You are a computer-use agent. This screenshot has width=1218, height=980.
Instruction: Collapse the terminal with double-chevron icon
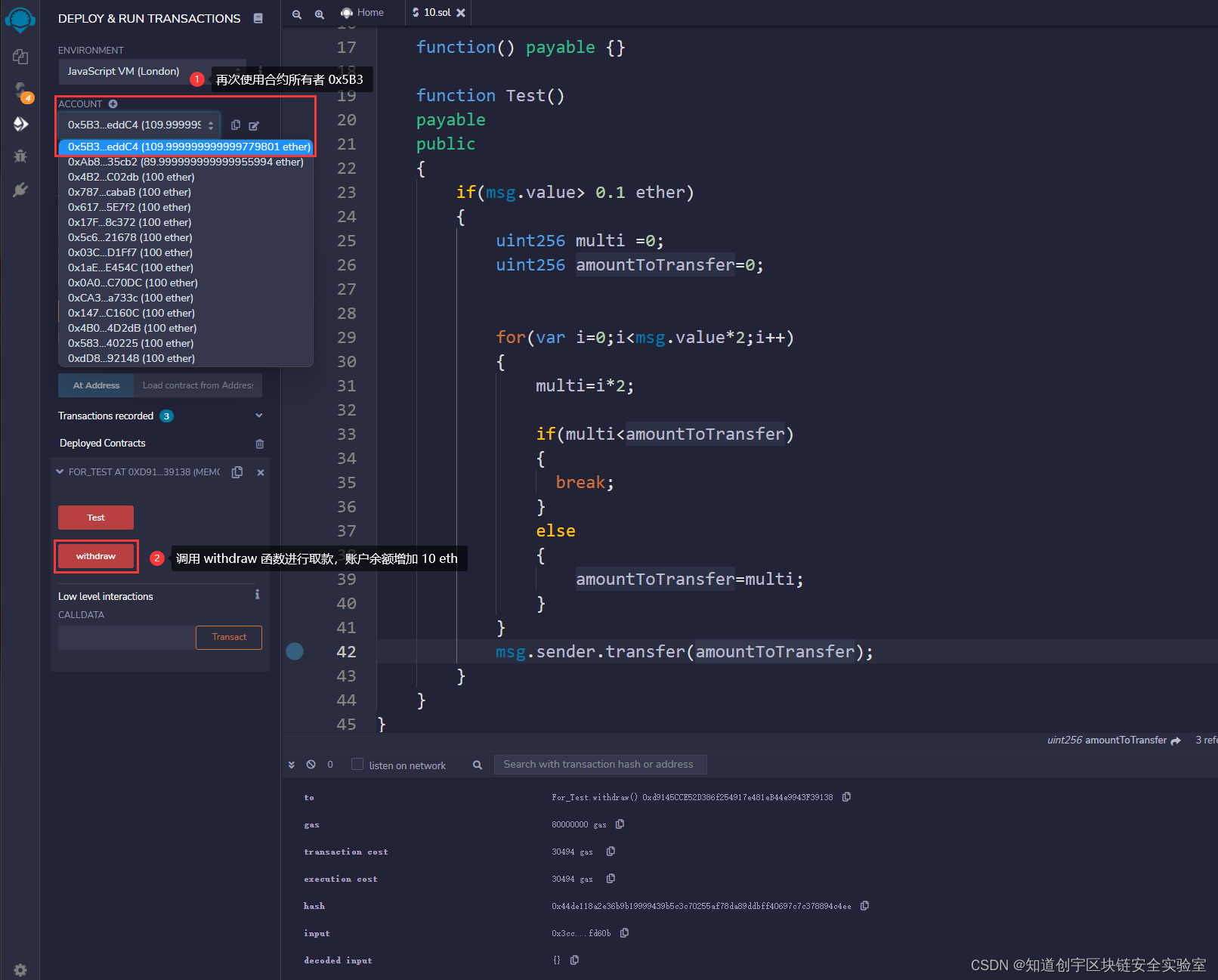[292, 765]
